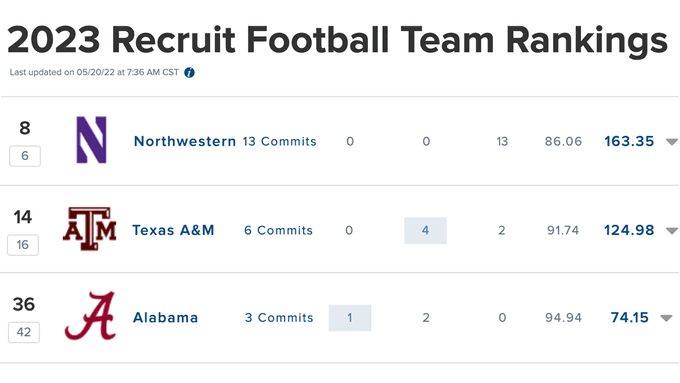The height and width of the screenshot is (383, 680).
Task: Expand the Texas A&M row details arrow
Action: 672,231
